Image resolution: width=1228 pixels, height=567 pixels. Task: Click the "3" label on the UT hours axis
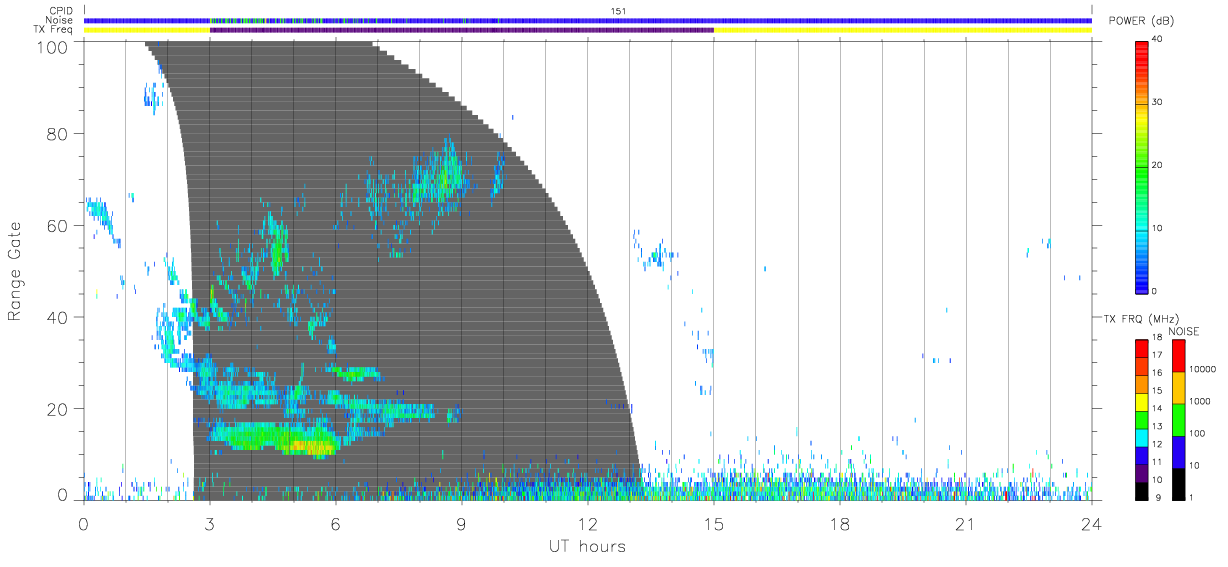[x=210, y=524]
